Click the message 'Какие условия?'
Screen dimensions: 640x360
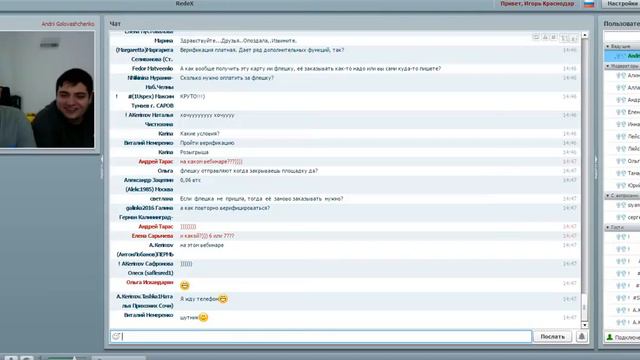200,133
